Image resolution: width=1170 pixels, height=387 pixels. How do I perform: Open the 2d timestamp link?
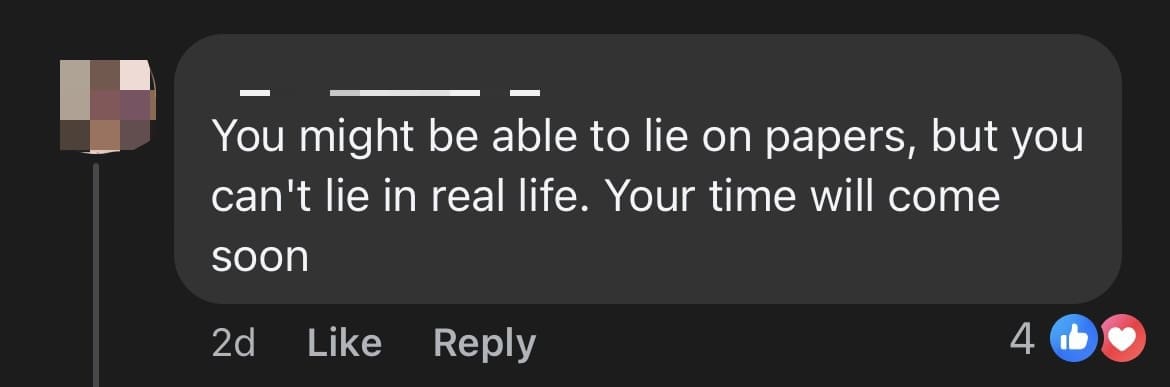point(233,343)
